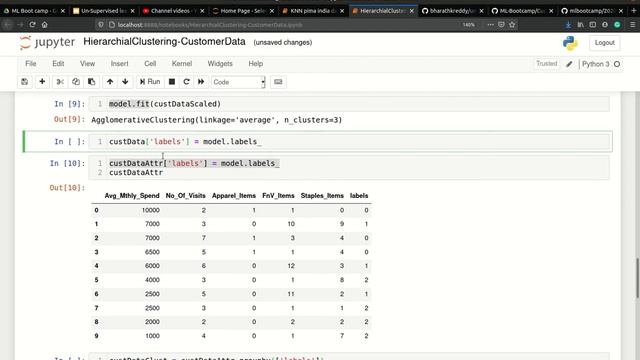The height and width of the screenshot is (360, 640).
Task: Click the Out[9] AgglomerativeClustering output text
Action: tap(217, 120)
